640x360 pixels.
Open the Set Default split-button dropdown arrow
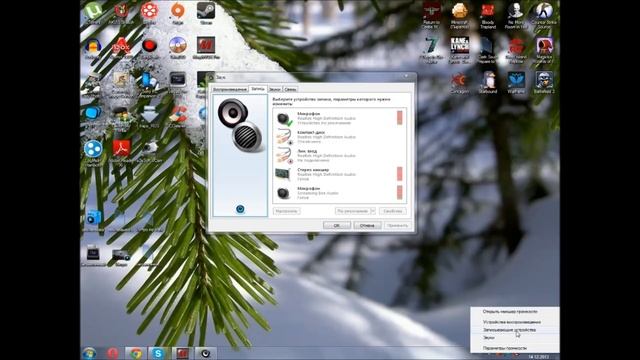[x=373, y=211]
